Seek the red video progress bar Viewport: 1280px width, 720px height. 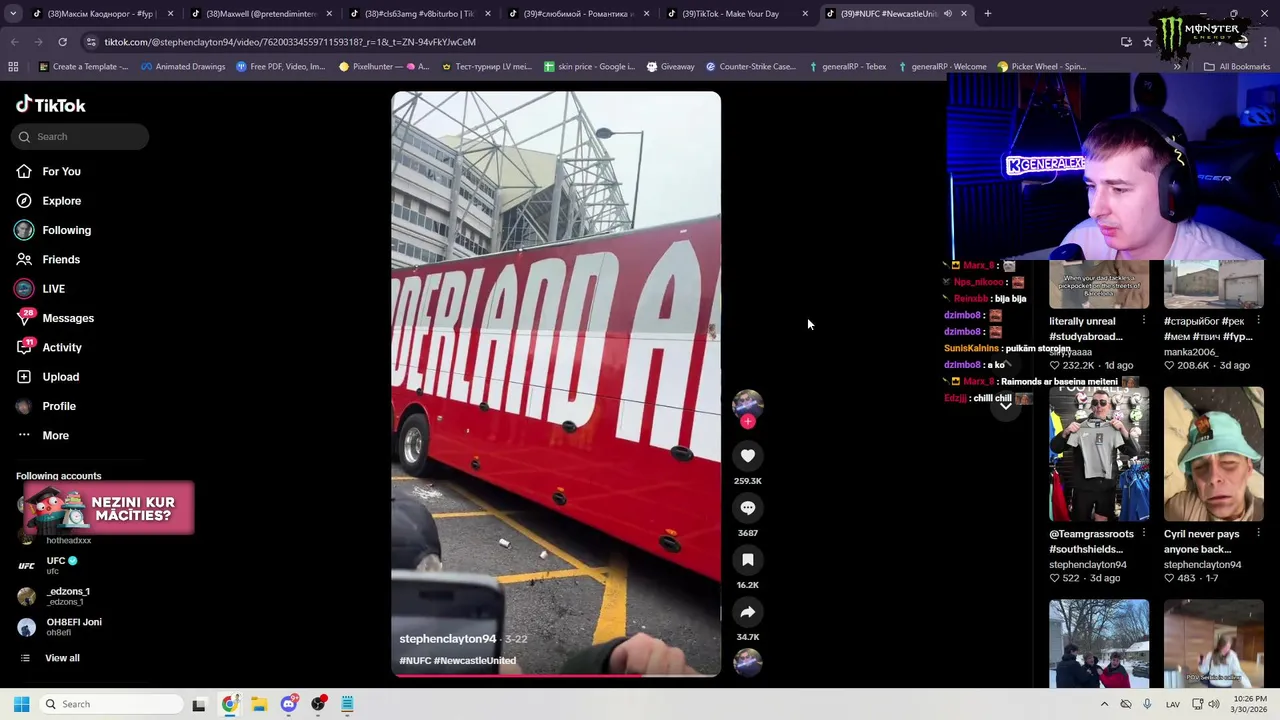point(556,675)
